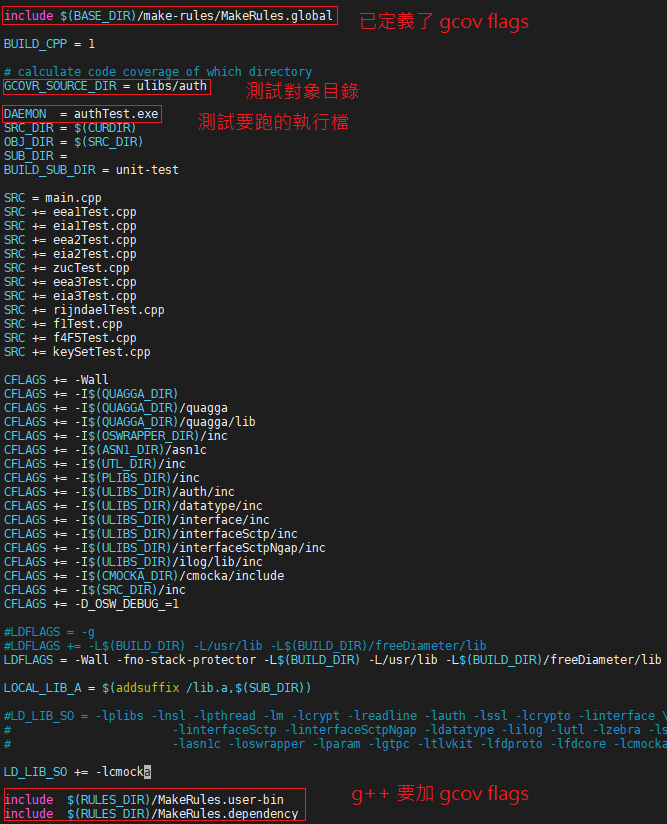The width and height of the screenshot is (667, 824).
Task: Click the SRC += keySetTest.cpp line
Action: [x=77, y=352]
